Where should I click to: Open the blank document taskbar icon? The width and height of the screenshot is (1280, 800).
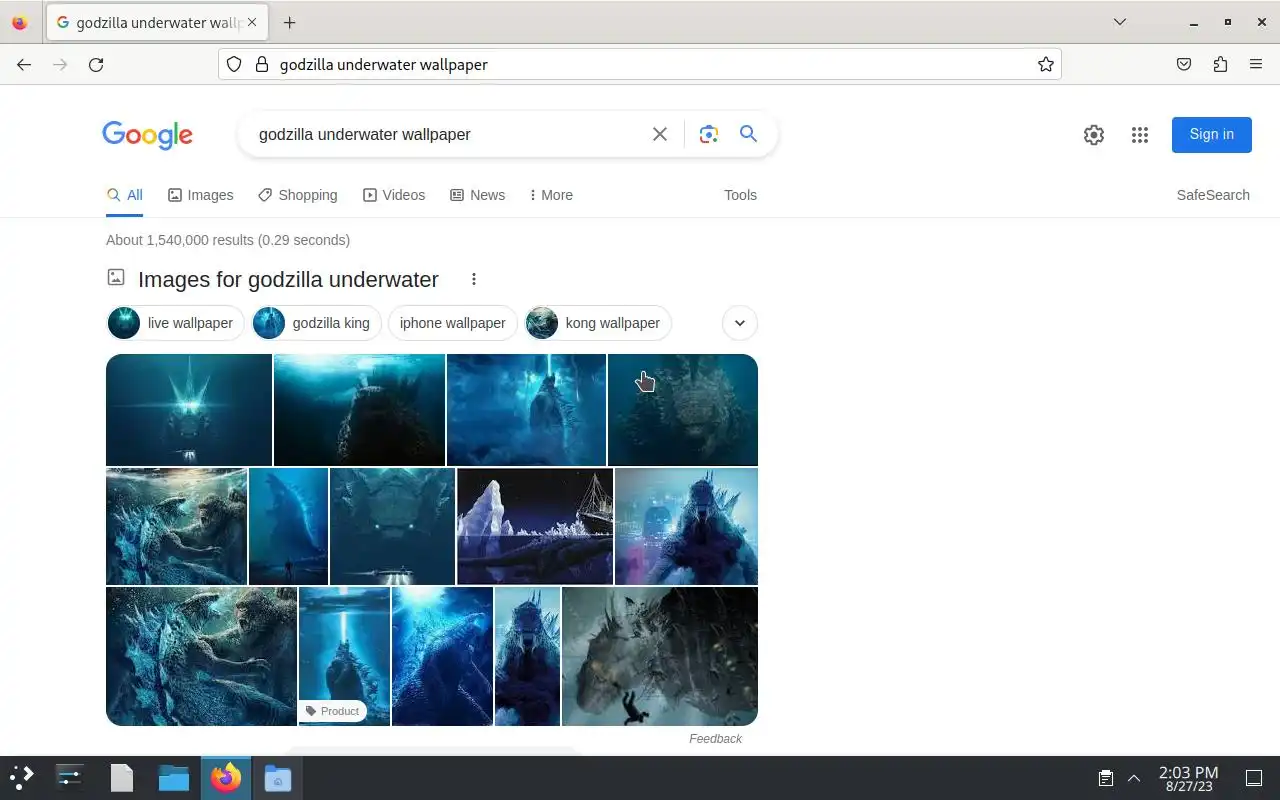122,777
